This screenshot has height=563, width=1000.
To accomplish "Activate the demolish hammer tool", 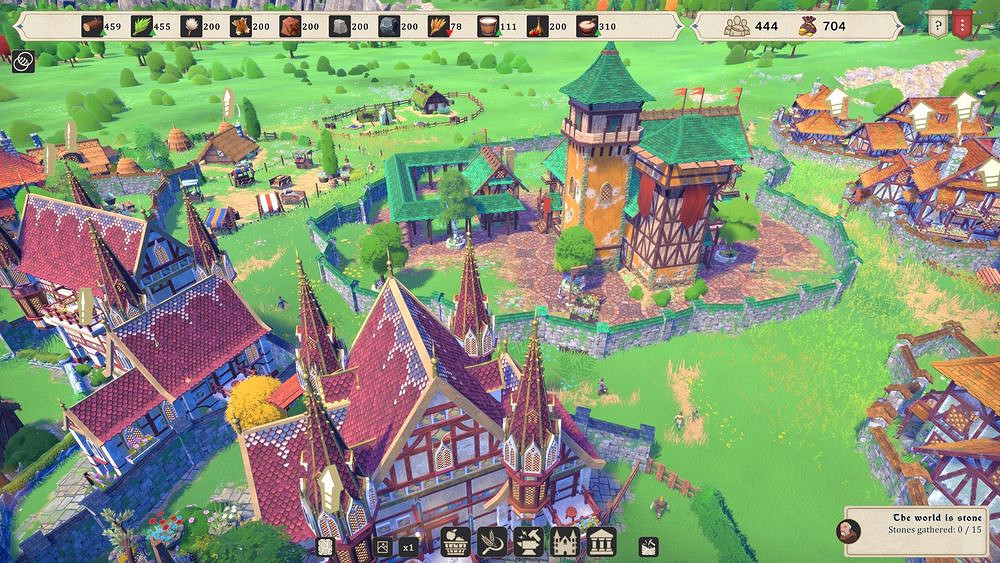I will tap(649, 545).
